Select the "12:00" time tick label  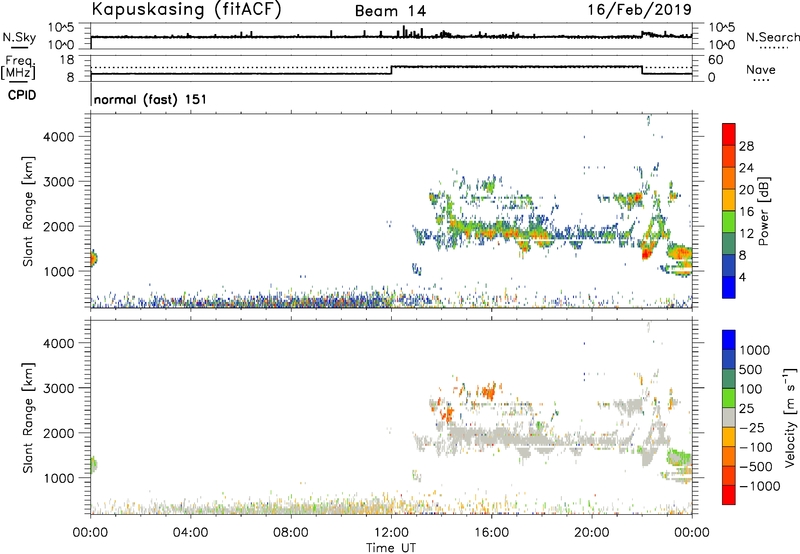tap(391, 533)
